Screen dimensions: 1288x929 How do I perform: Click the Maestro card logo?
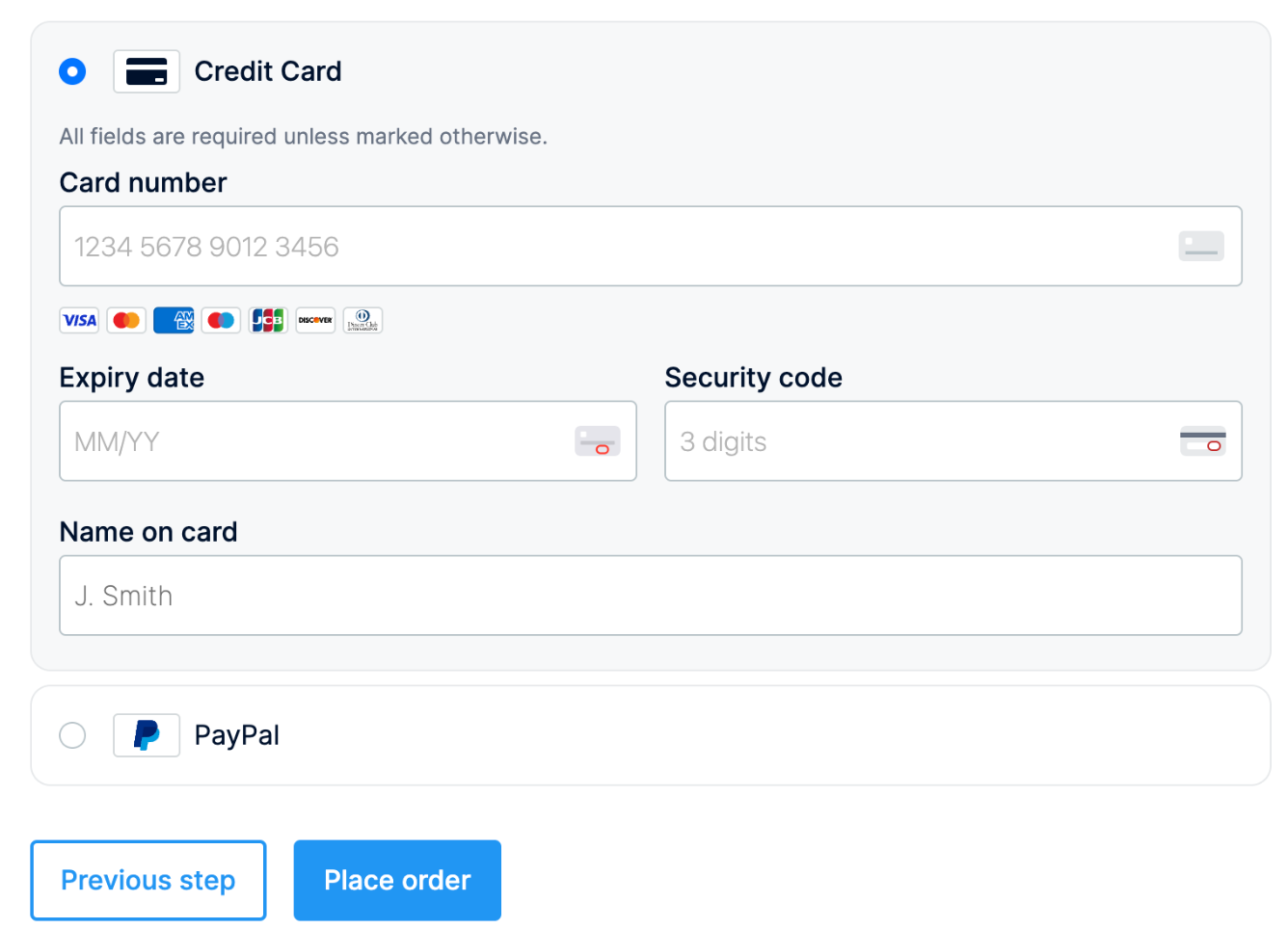tap(221, 320)
